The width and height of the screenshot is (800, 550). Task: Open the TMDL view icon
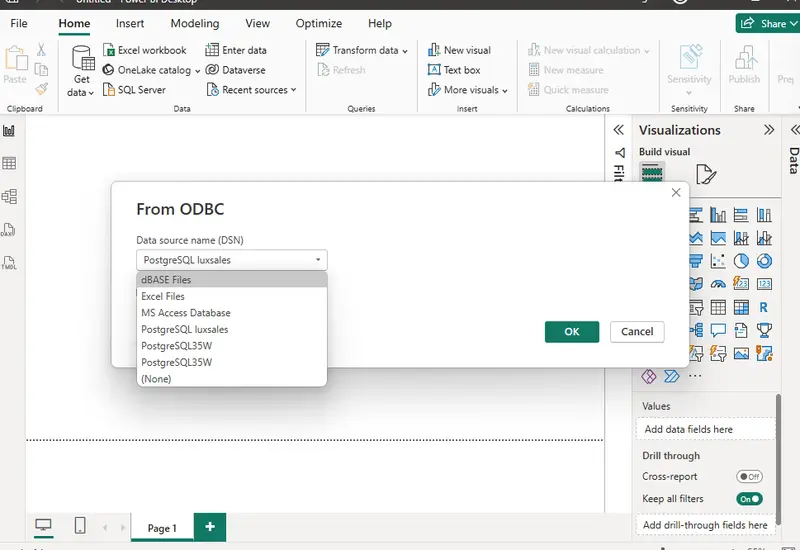coord(9,263)
